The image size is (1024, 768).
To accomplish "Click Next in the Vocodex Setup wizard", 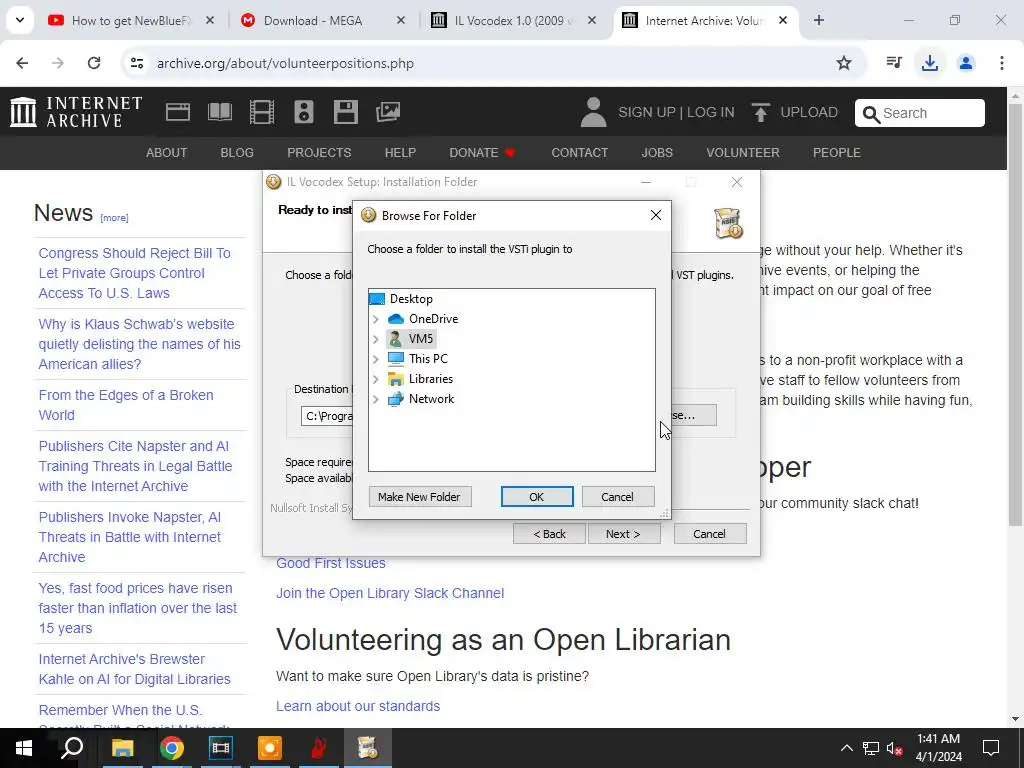I will tap(624, 534).
